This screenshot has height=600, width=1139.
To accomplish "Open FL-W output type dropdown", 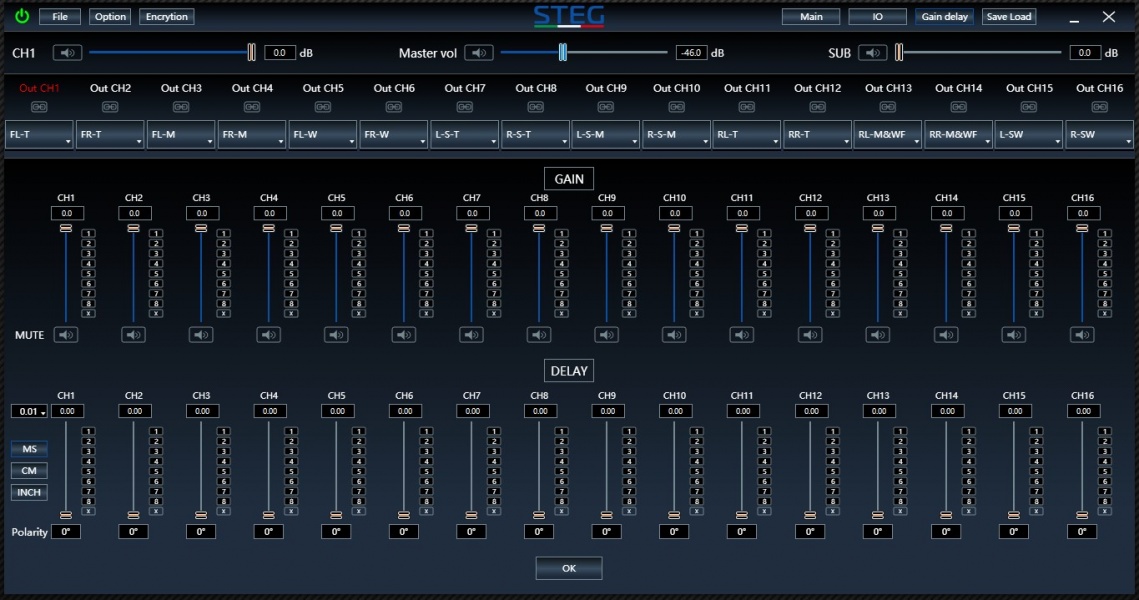I will [323, 134].
